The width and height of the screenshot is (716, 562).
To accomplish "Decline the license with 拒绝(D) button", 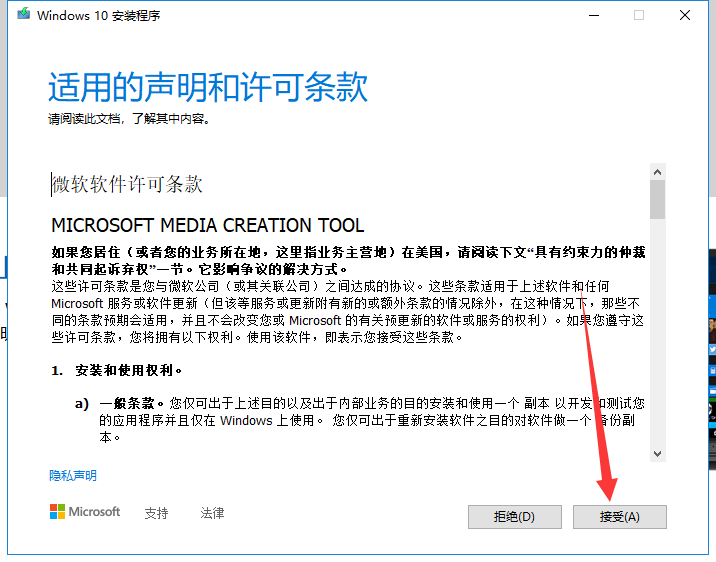I will click(x=515, y=517).
